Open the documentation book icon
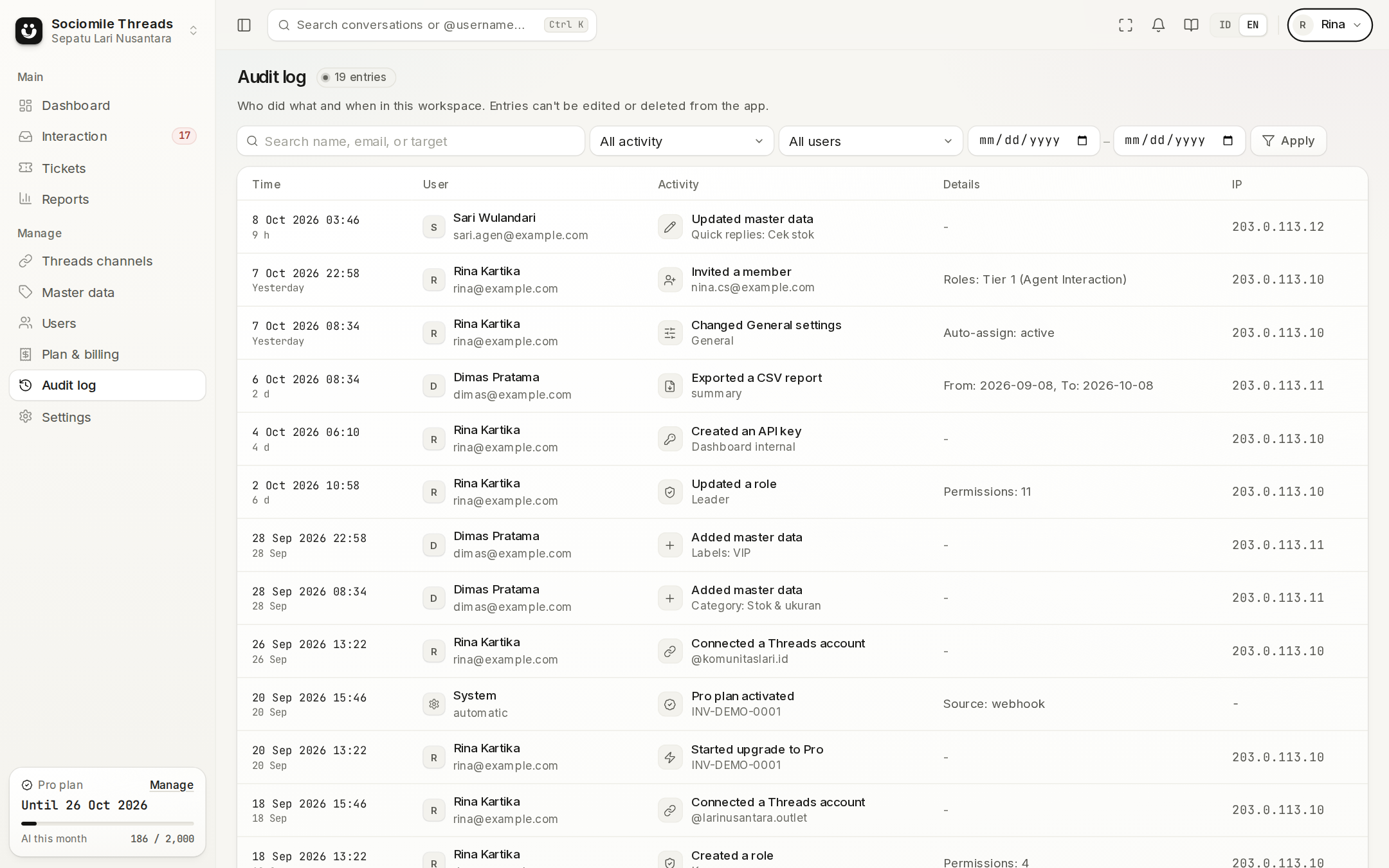 pos(1191,25)
